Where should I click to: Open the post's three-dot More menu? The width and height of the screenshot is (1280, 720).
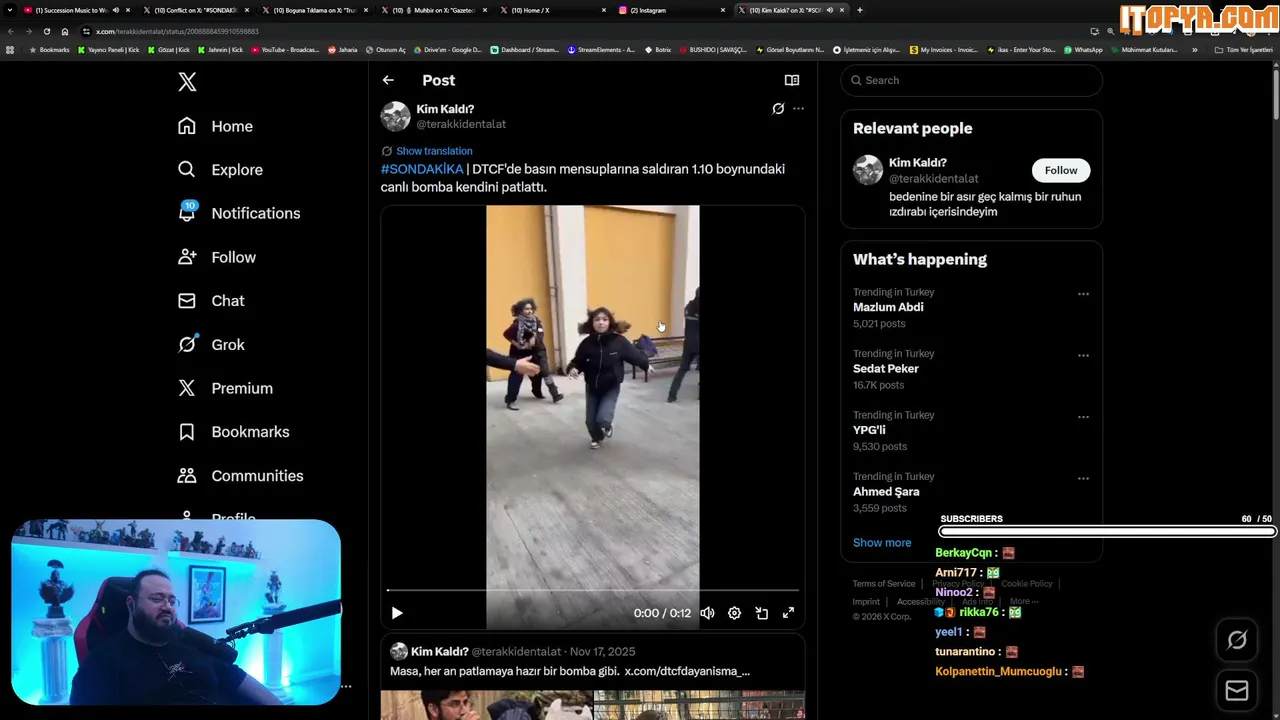pos(798,108)
